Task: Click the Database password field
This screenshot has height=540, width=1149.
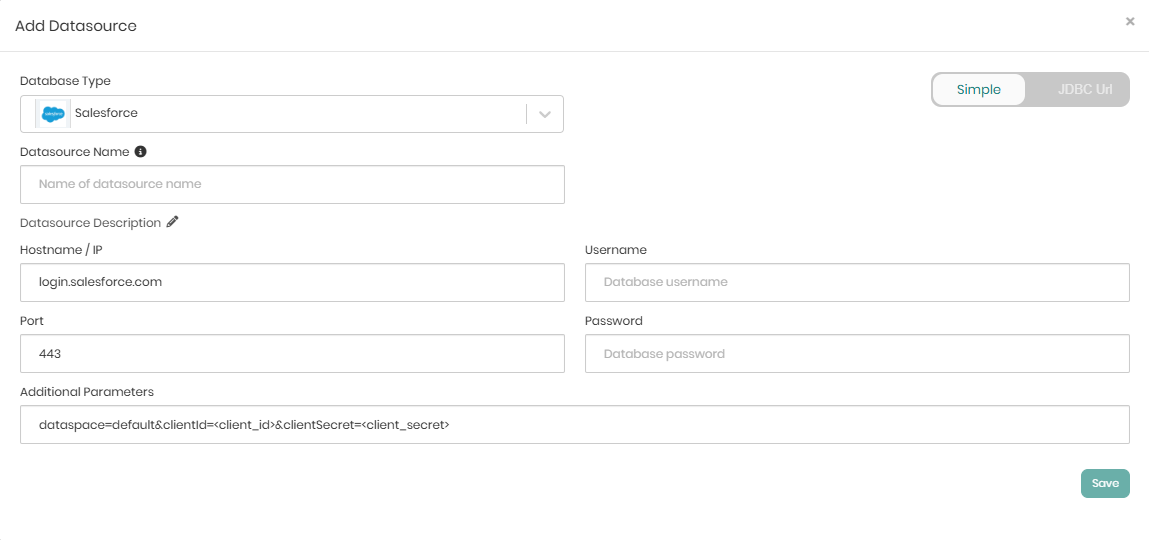Action: click(856, 353)
